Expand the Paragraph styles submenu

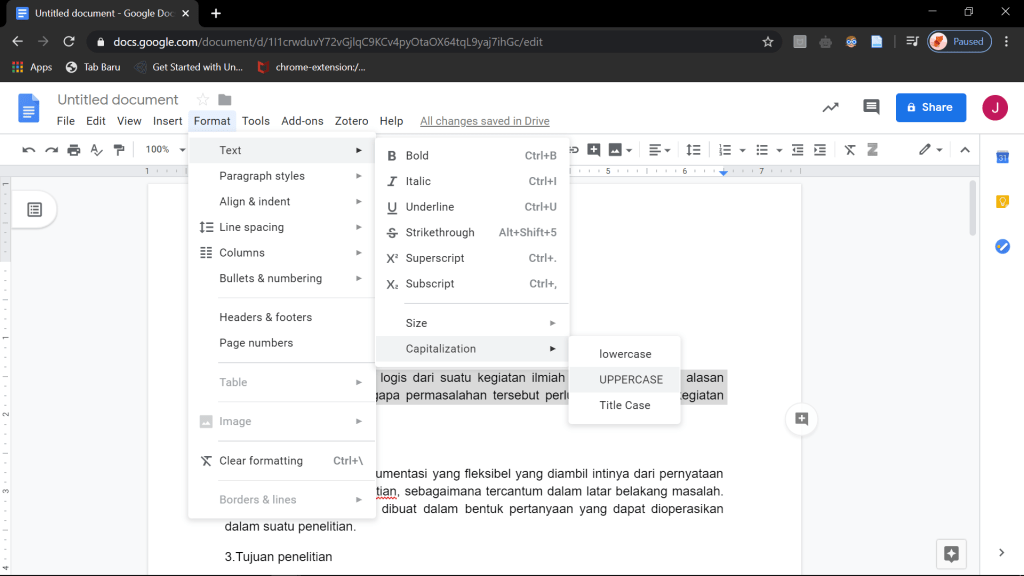point(262,176)
